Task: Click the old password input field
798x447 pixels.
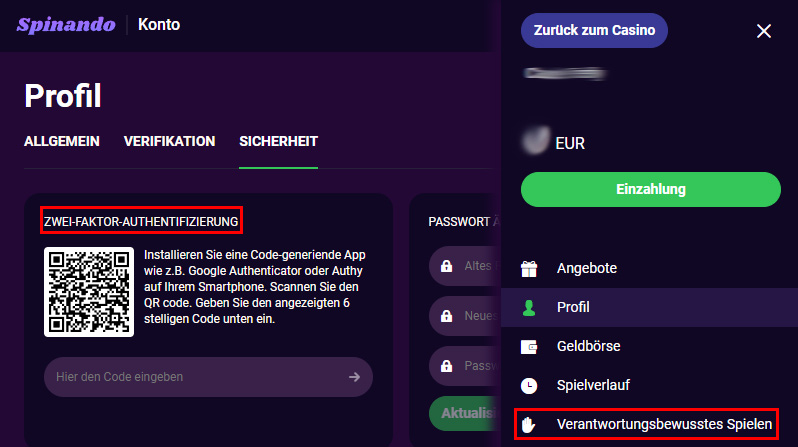Action: click(x=465, y=267)
